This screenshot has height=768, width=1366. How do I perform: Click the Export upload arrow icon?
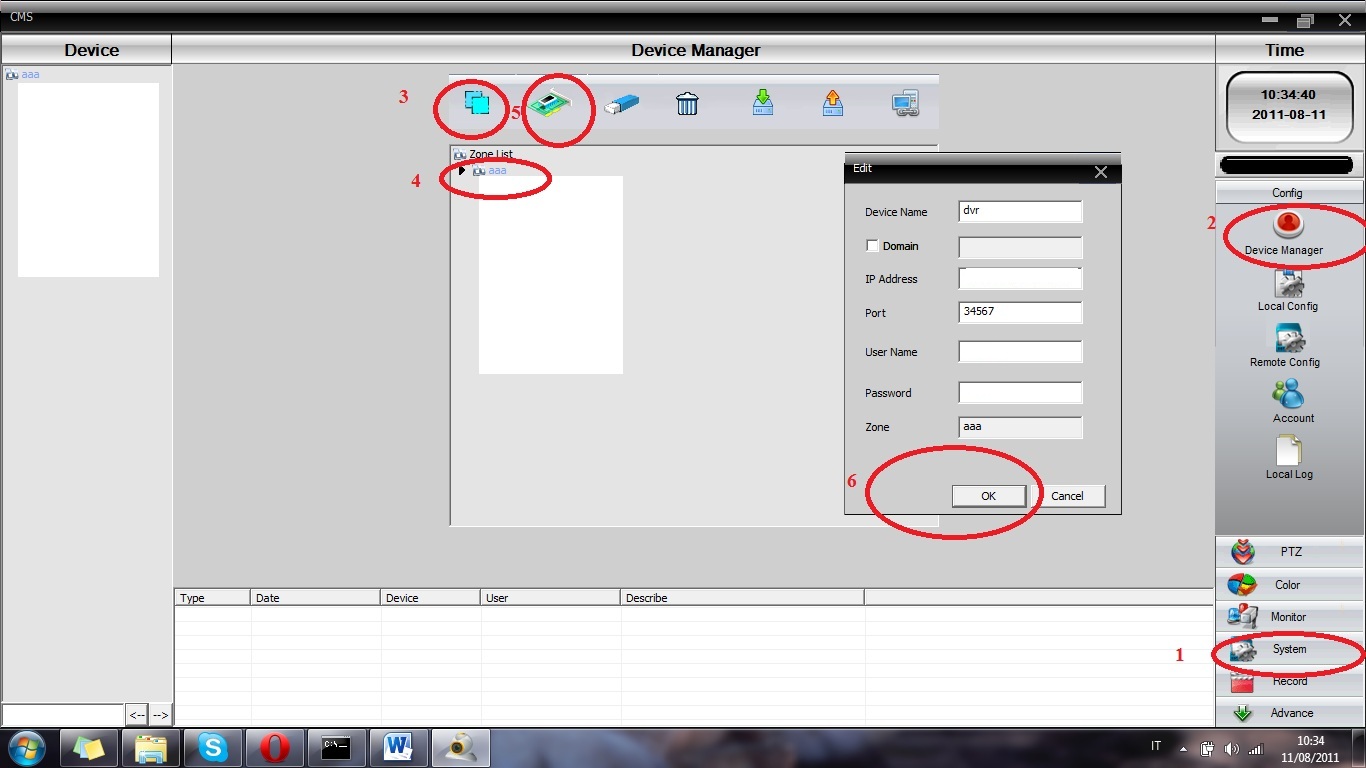coord(833,103)
